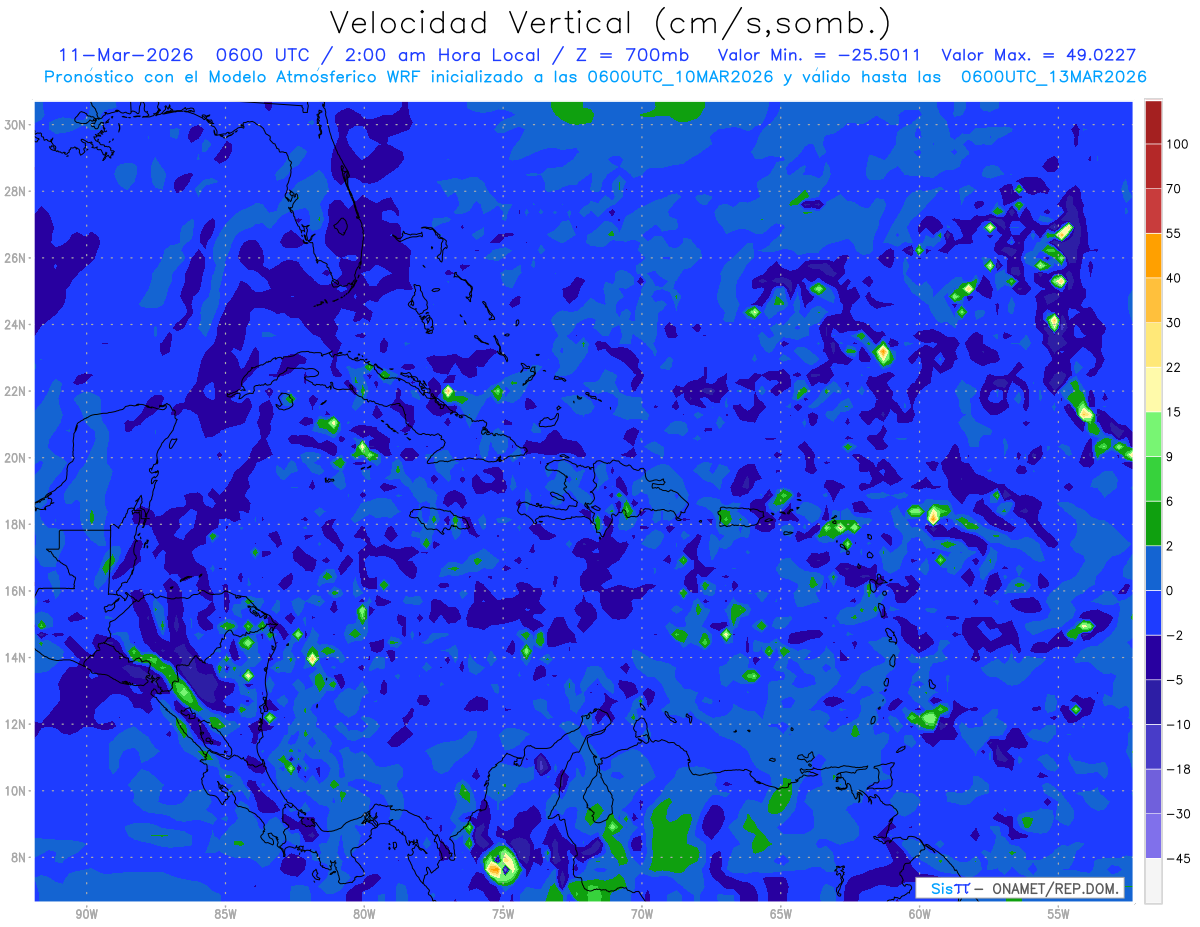Click the lavender color bar segment between -45 and -30
This screenshot has height=927, width=1200.
click(1153, 836)
